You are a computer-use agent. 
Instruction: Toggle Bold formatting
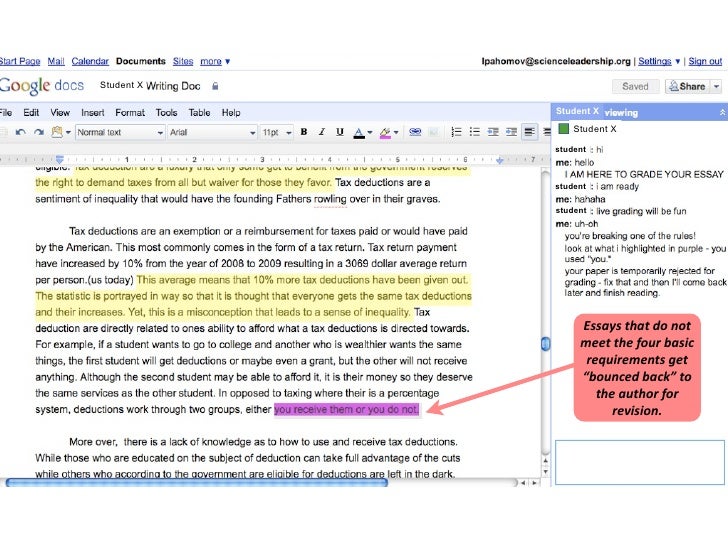click(x=304, y=132)
